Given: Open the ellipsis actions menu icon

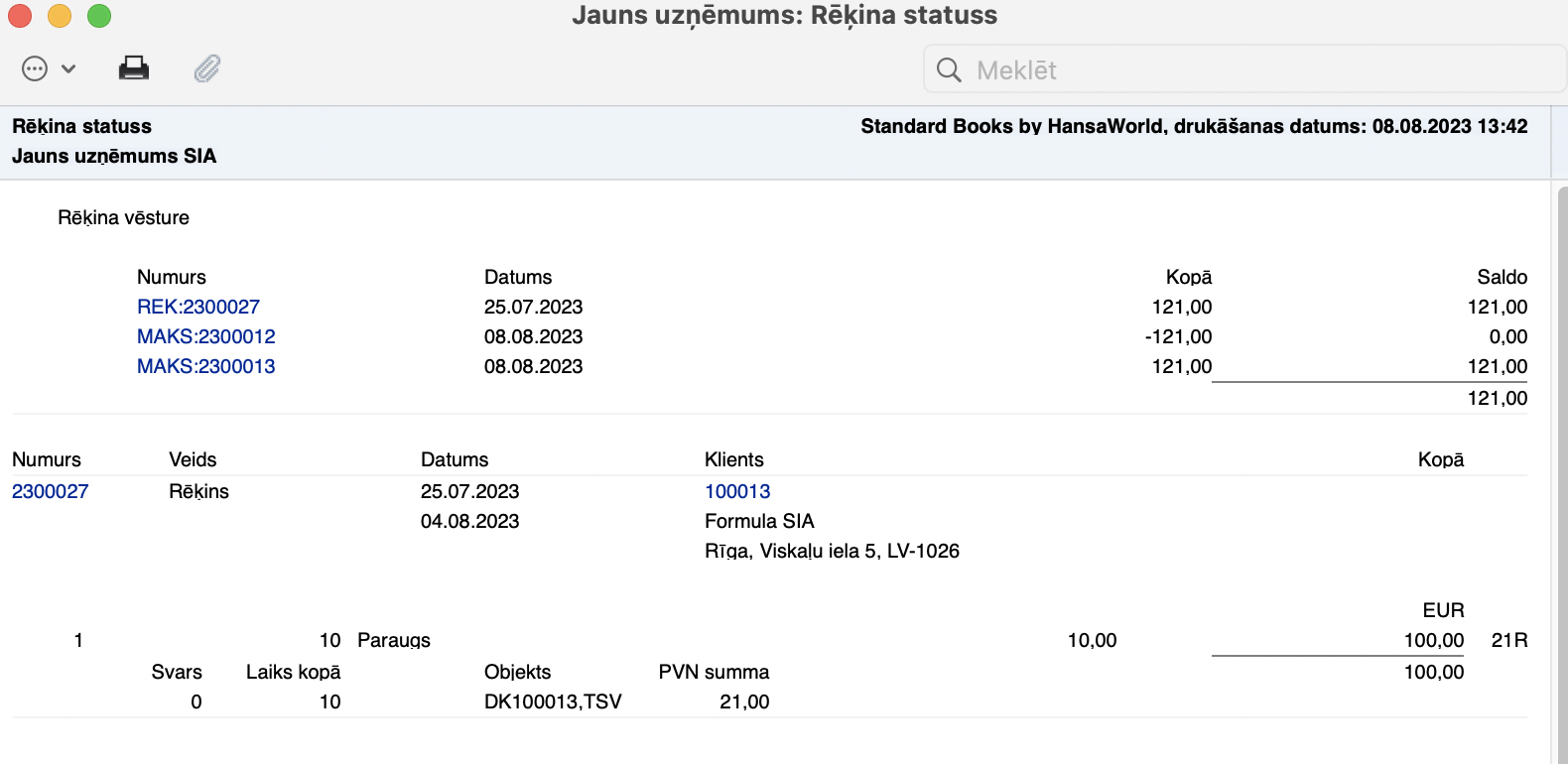Looking at the screenshot, I should pos(35,68).
